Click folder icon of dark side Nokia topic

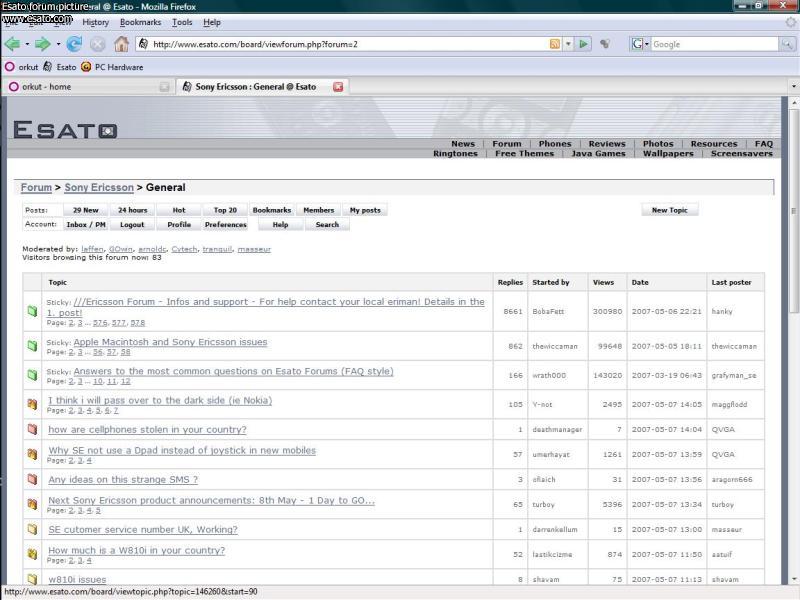pos(32,404)
